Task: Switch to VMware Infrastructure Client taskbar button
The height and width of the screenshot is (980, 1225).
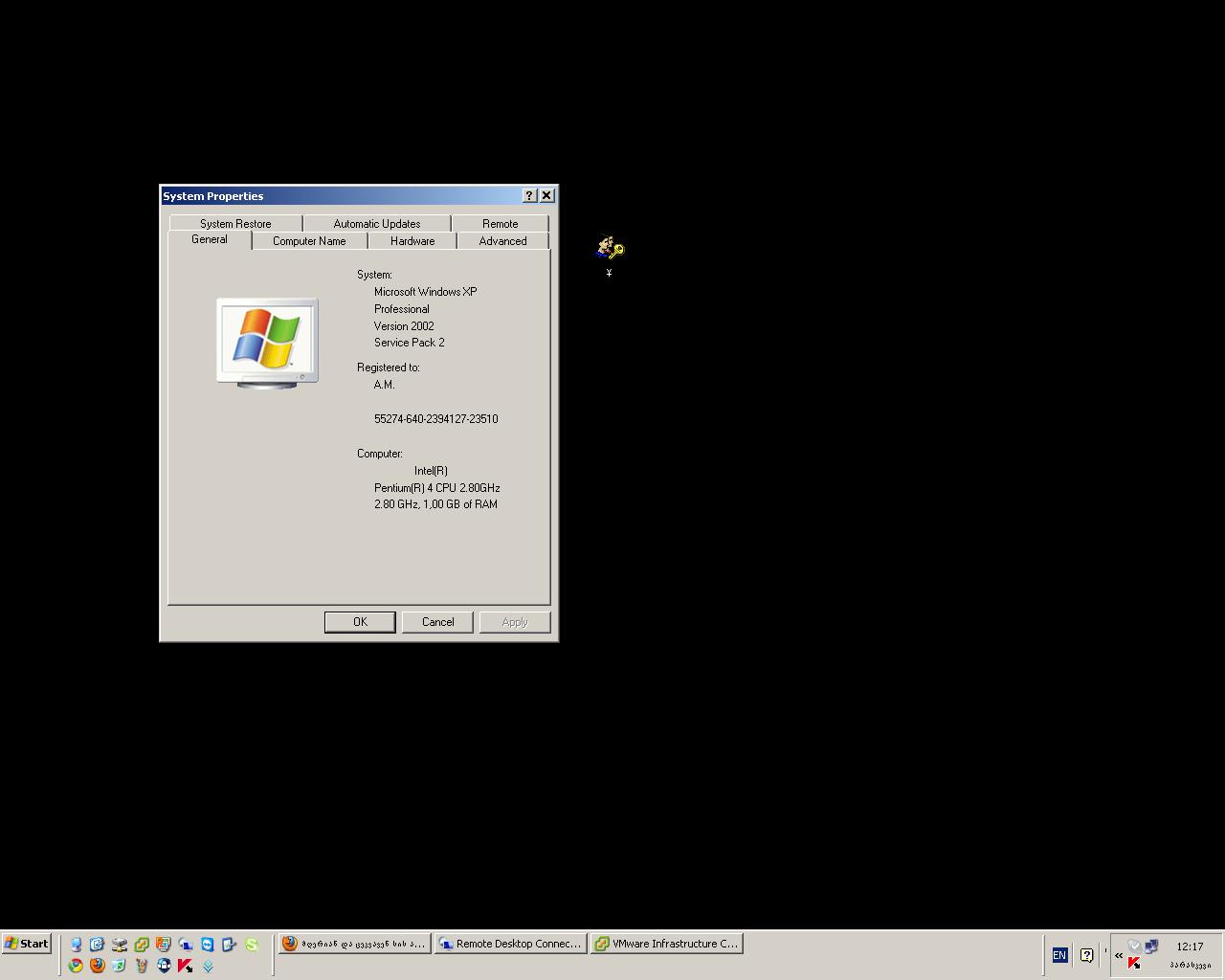Action: 667,944
